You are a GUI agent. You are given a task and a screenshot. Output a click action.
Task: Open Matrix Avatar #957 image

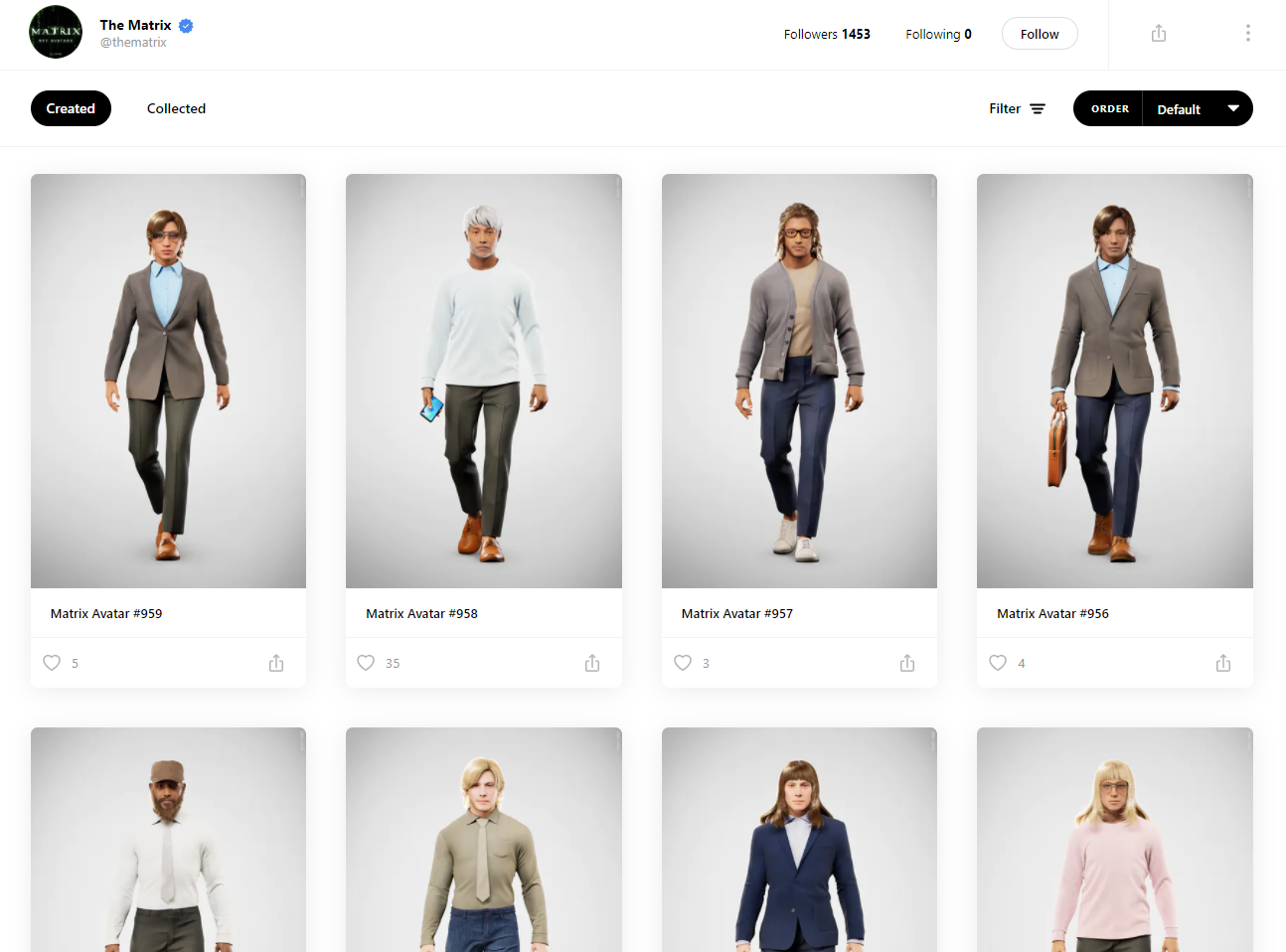(799, 381)
